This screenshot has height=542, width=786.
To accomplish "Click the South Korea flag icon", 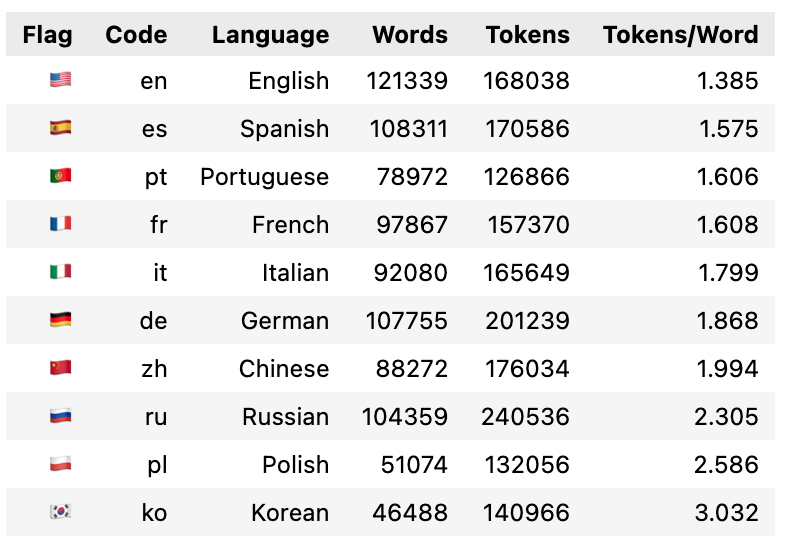I will pos(61,511).
